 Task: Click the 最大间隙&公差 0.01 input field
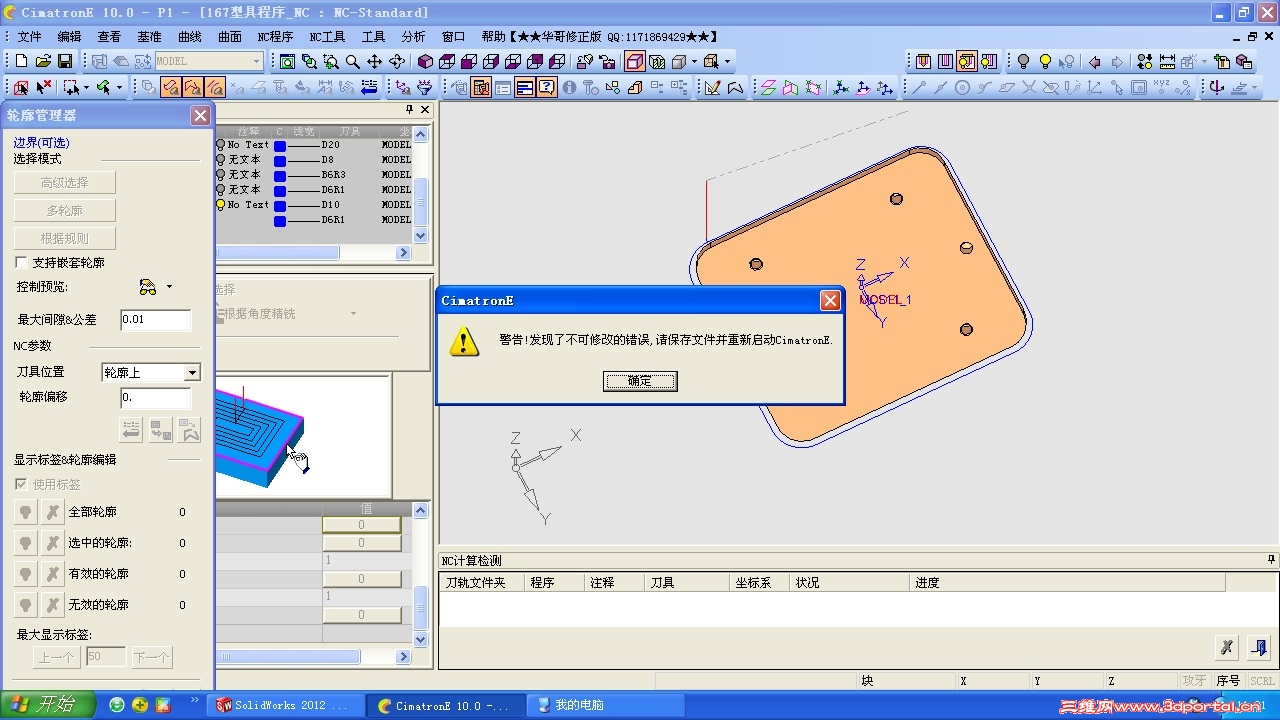tap(155, 320)
